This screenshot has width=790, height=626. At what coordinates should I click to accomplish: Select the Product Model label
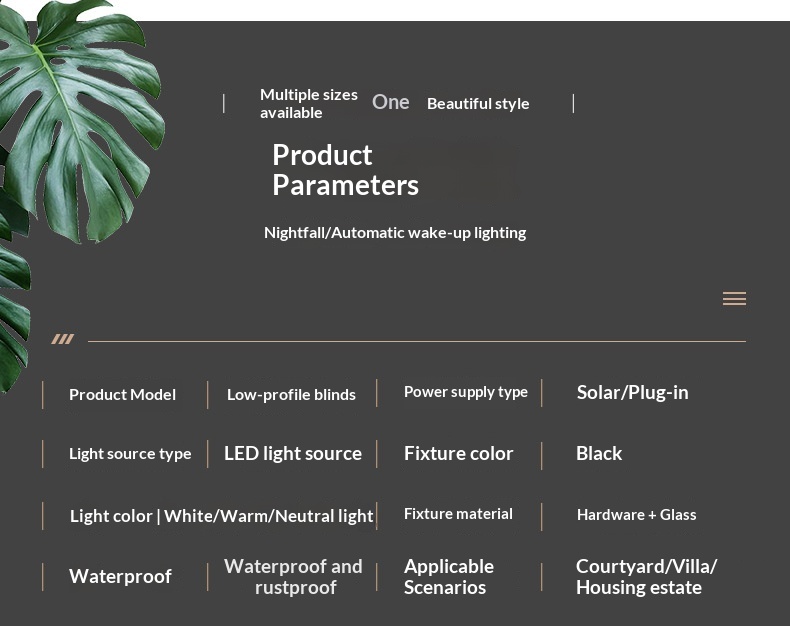point(122,394)
